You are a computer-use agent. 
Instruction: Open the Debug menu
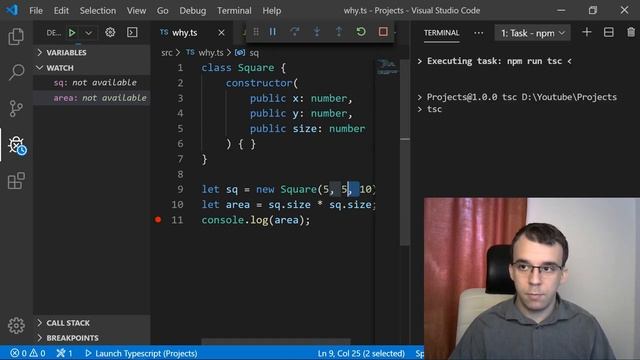click(193, 11)
